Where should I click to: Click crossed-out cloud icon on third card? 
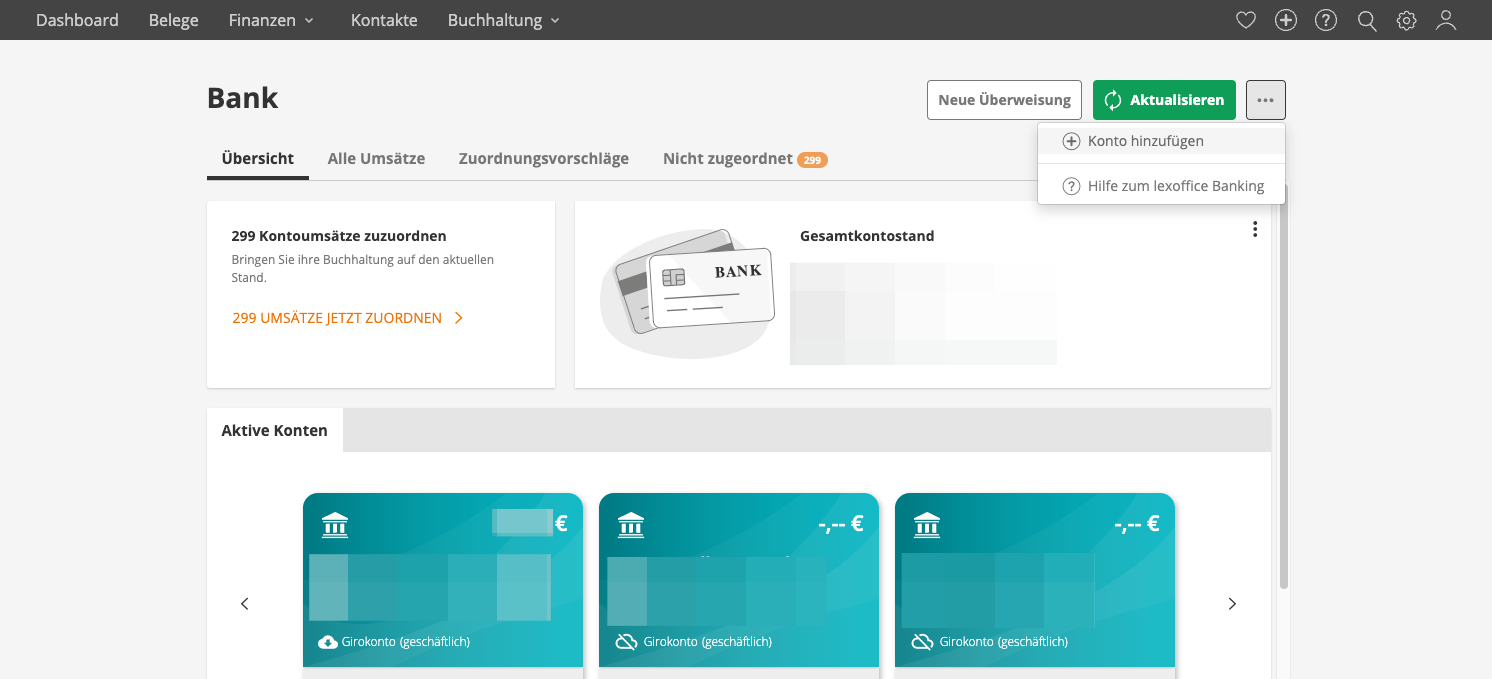tap(922, 642)
